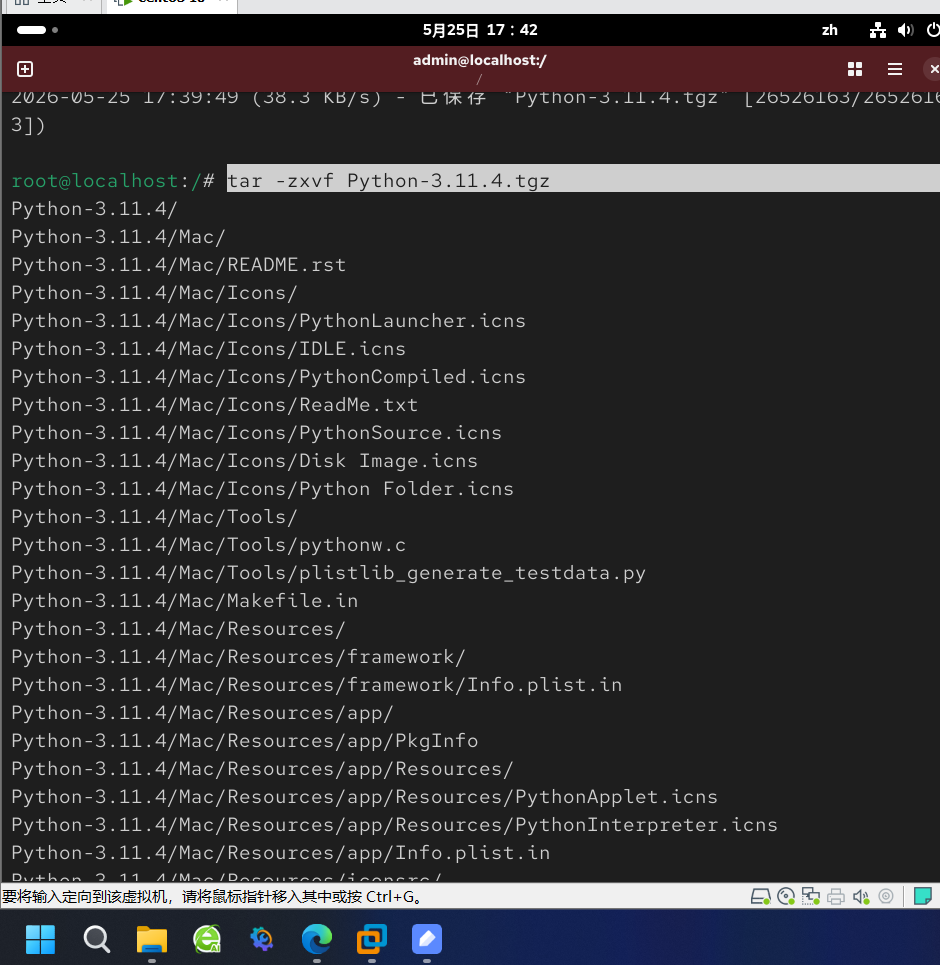Click the line Python-3.11.4/Mac/Tools/

point(155,517)
